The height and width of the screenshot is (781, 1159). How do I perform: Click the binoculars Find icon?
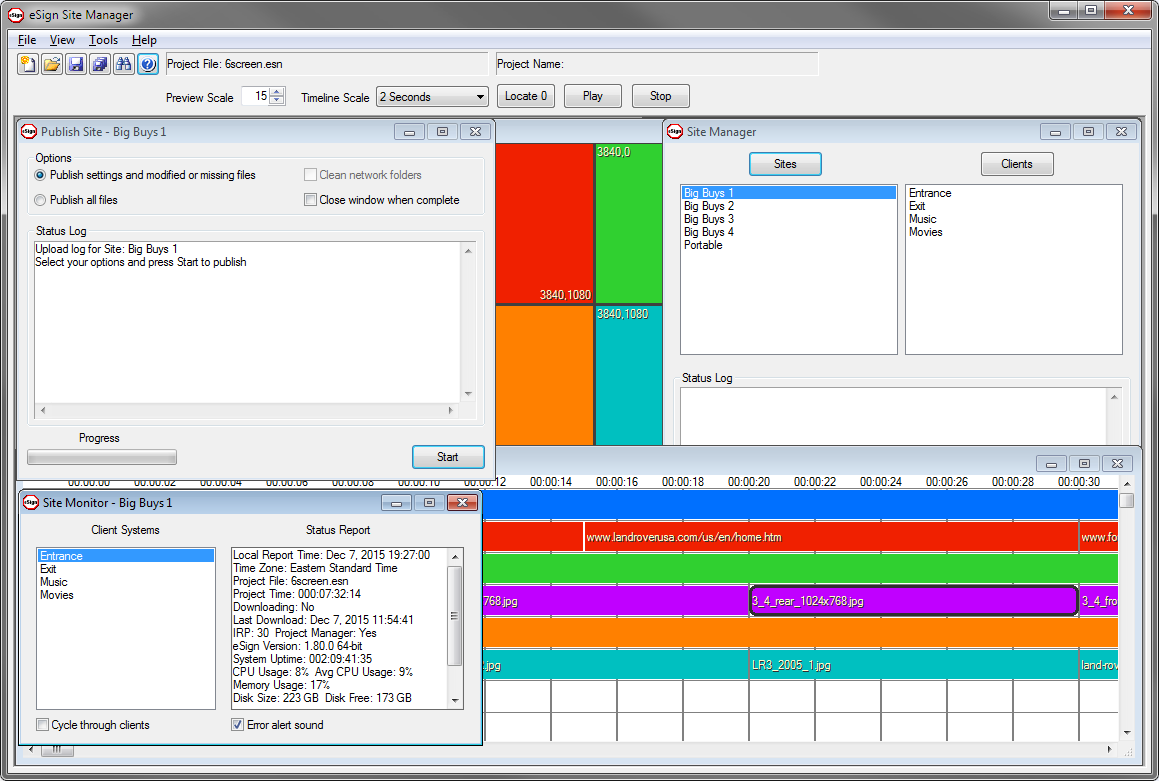124,65
